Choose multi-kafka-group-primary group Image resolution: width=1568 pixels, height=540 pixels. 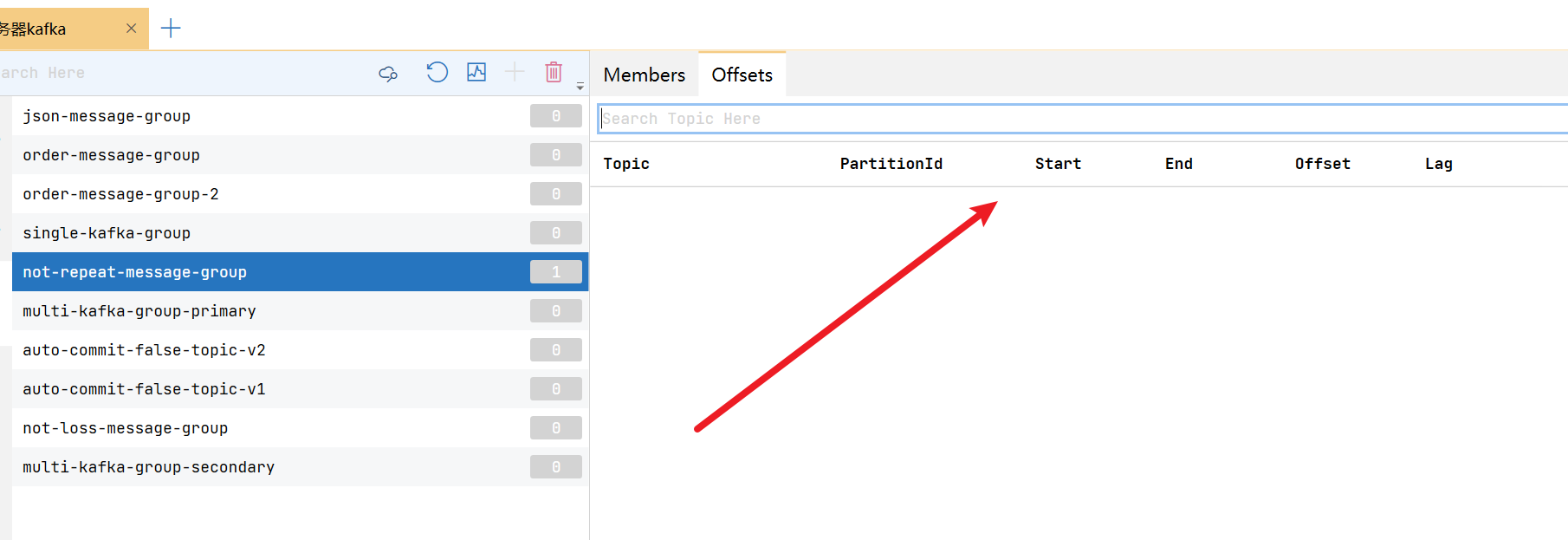(300, 311)
